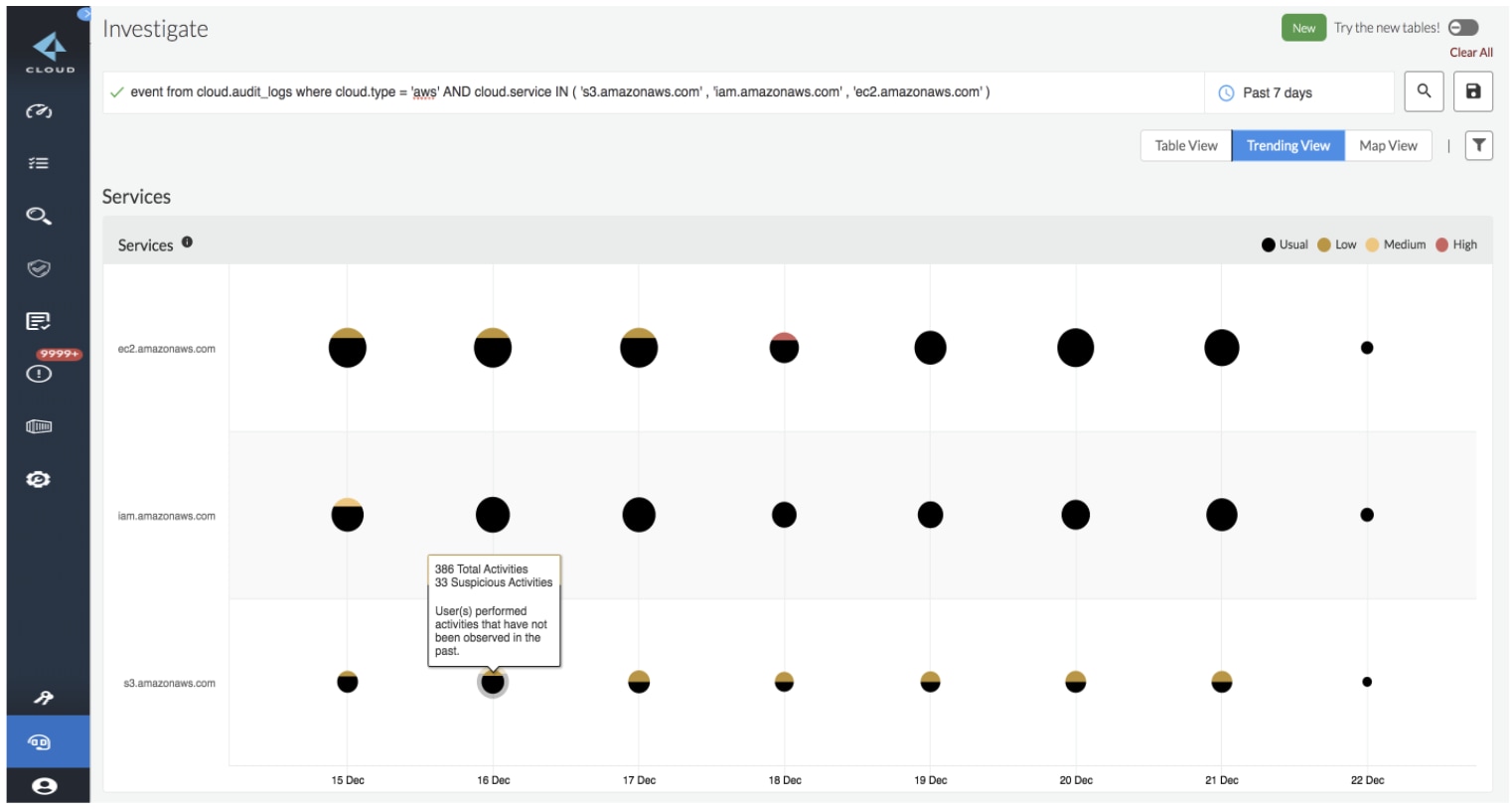The image size is (1512, 811).
Task: Select the s3 small dot for 22 Dec
Action: point(1367,682)
